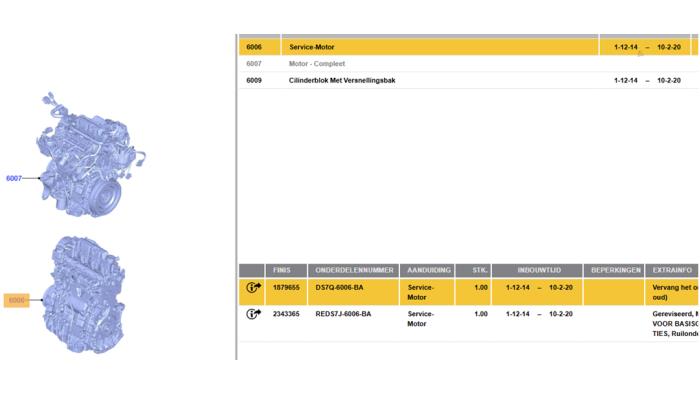Click ONDERDELENNUMMER column header

pyautogui.click(x=354, y=270)
